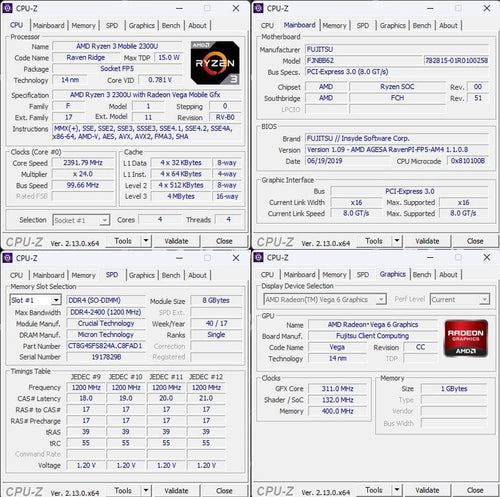
Task: Select Graphics tab in SPD window
Action: (142, 275)
